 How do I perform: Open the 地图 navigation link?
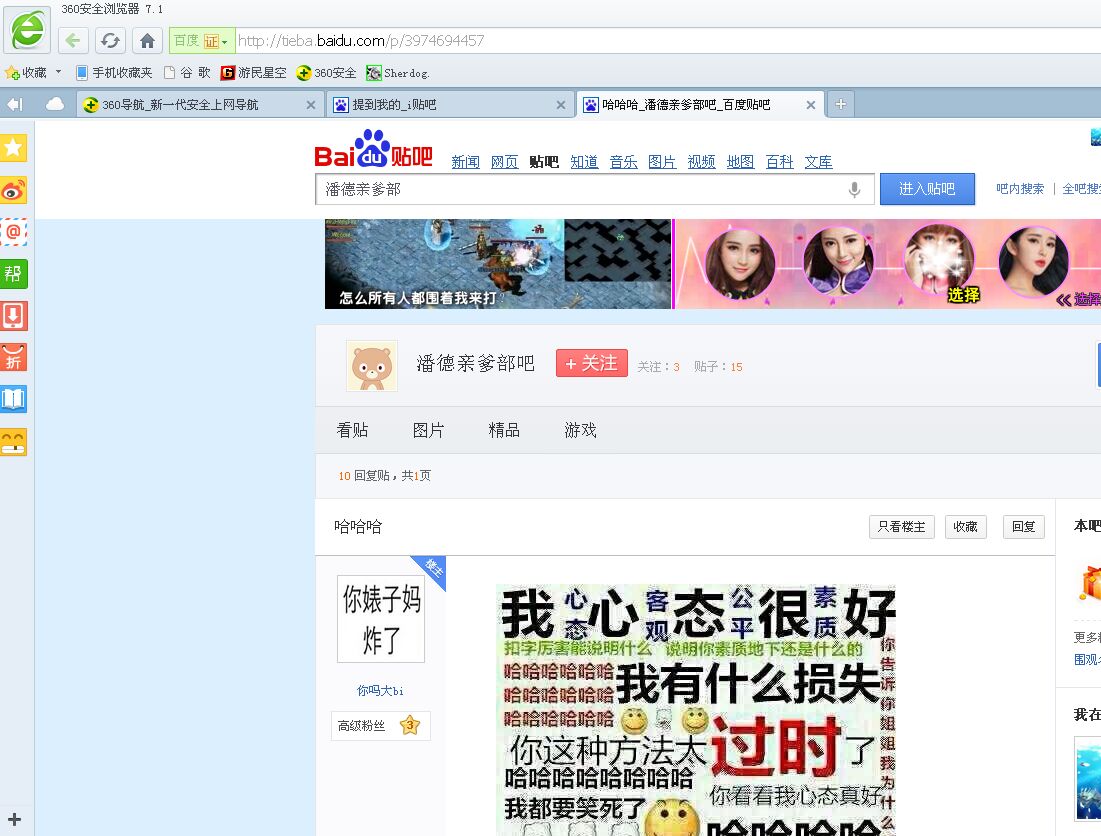[x=740, y=162]
